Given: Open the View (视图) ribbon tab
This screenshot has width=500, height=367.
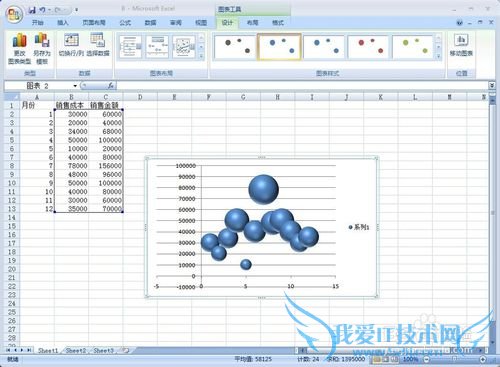Looking at the screenshot, I should click(201, 23).
